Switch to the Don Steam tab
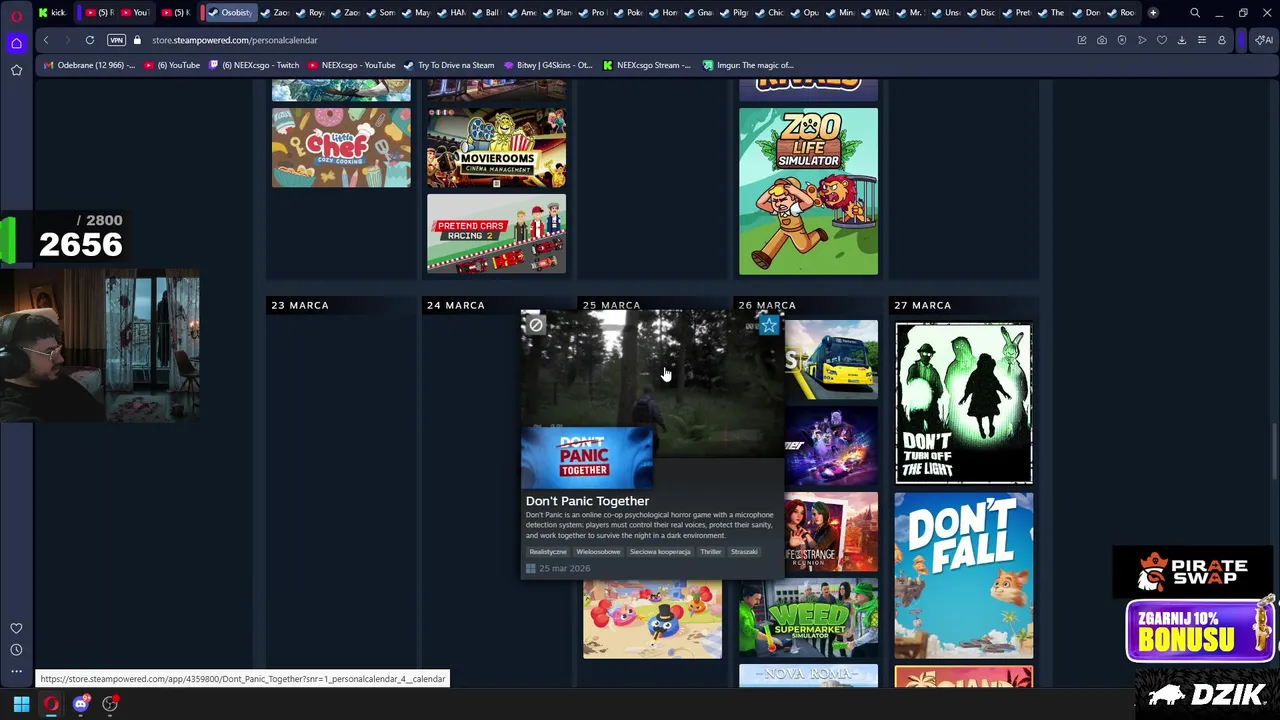1280x720 pixels. pos(1087,13)
